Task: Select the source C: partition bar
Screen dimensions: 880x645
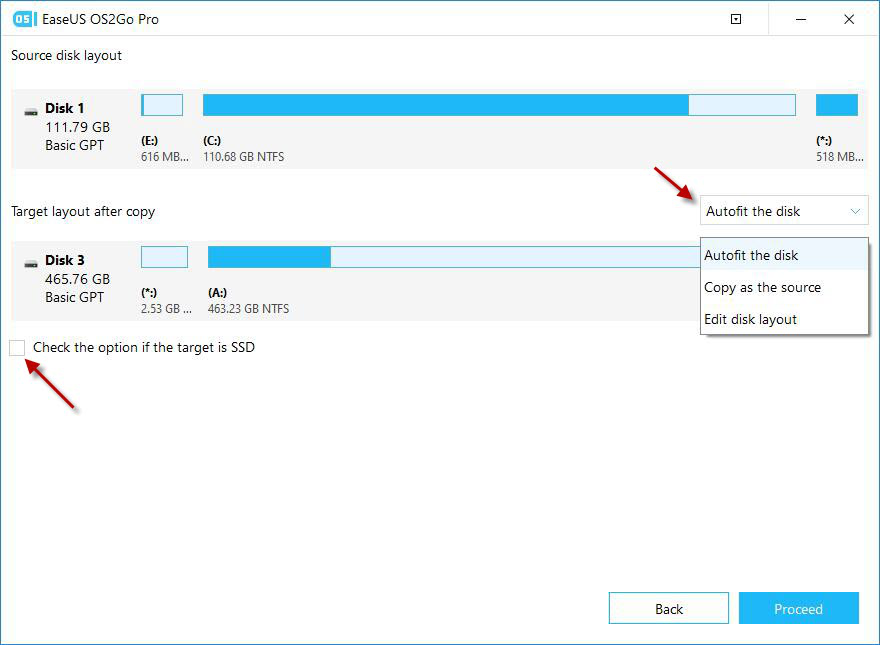Action: [499, 105]
